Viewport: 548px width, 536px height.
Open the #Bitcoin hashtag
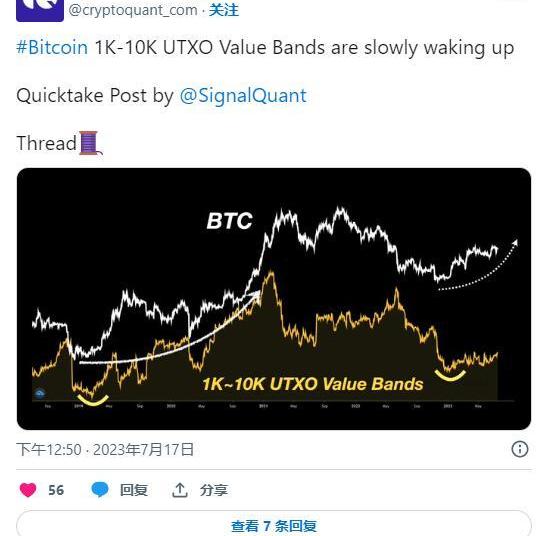(x=52, y=47)
